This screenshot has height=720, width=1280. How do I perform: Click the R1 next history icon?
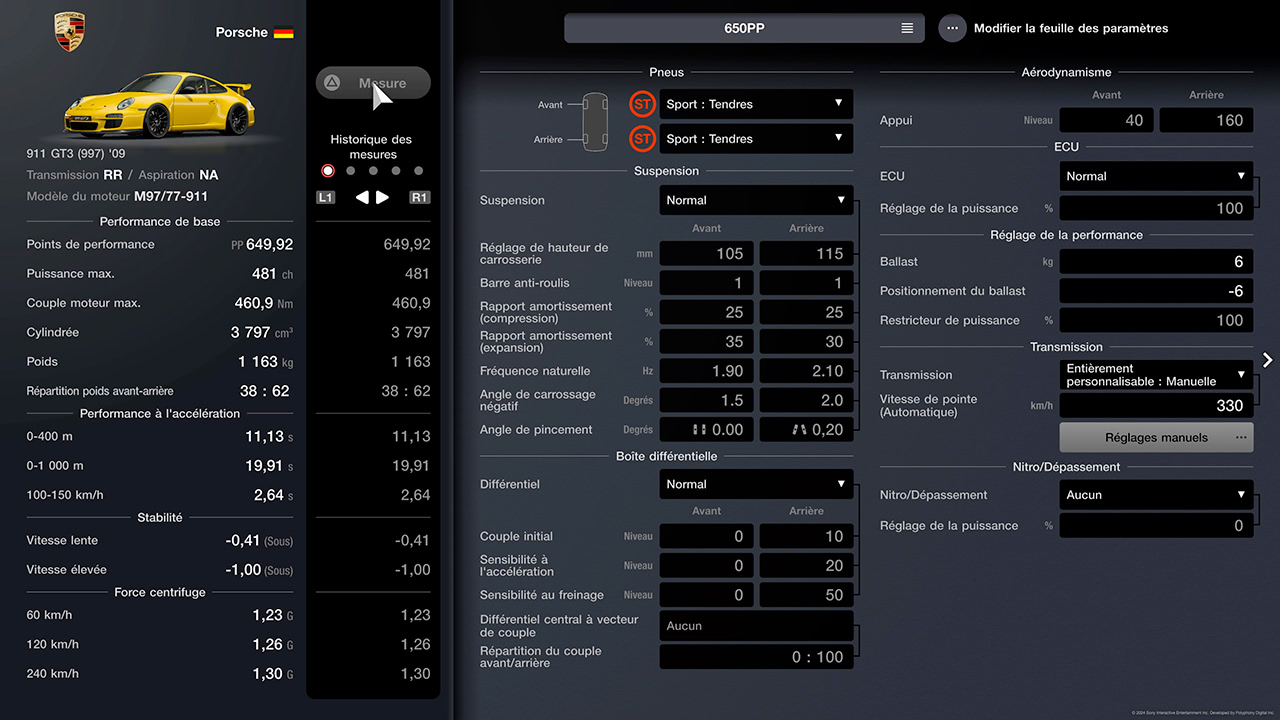(420, 197)
